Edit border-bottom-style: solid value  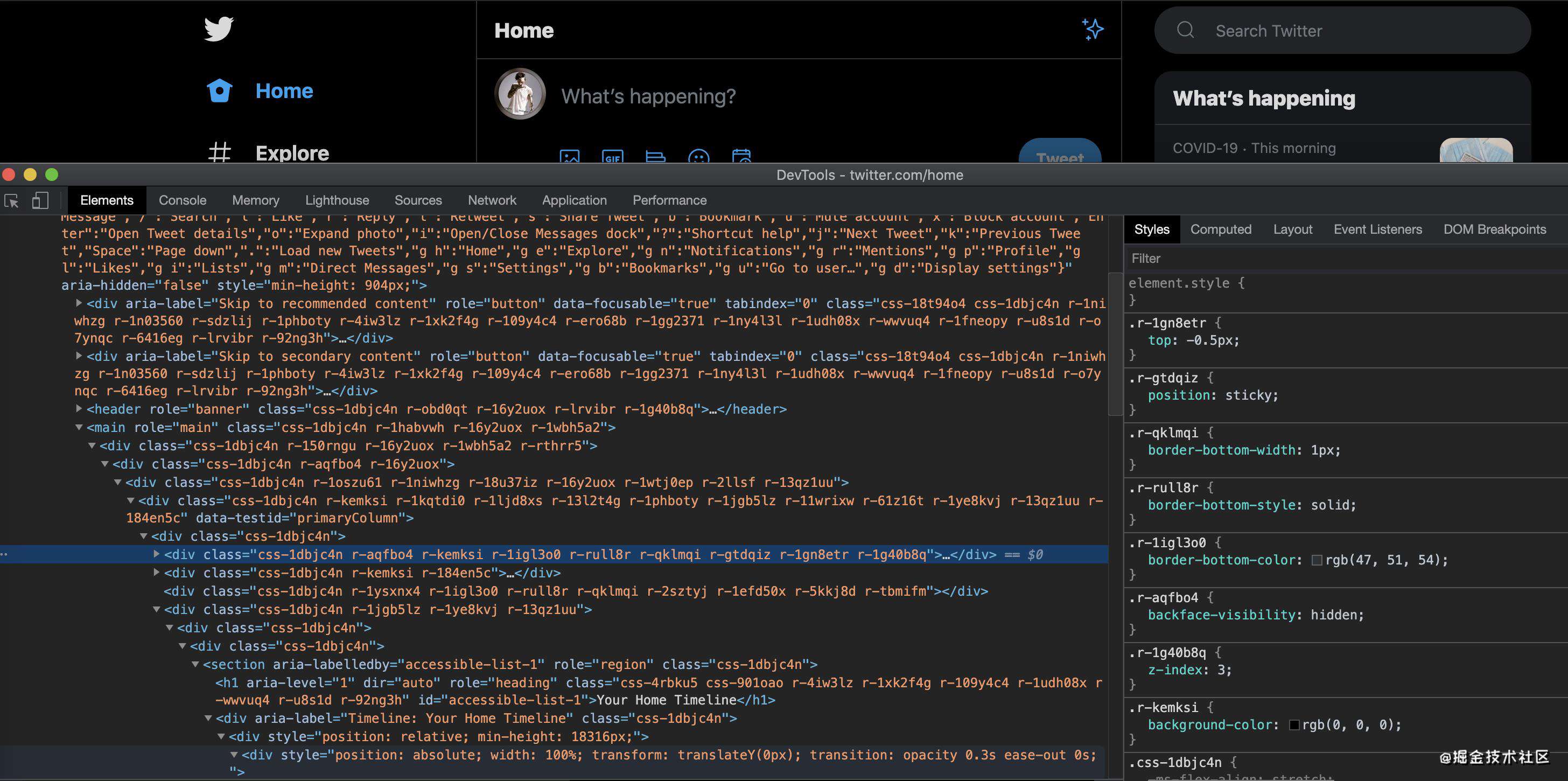1329,505
